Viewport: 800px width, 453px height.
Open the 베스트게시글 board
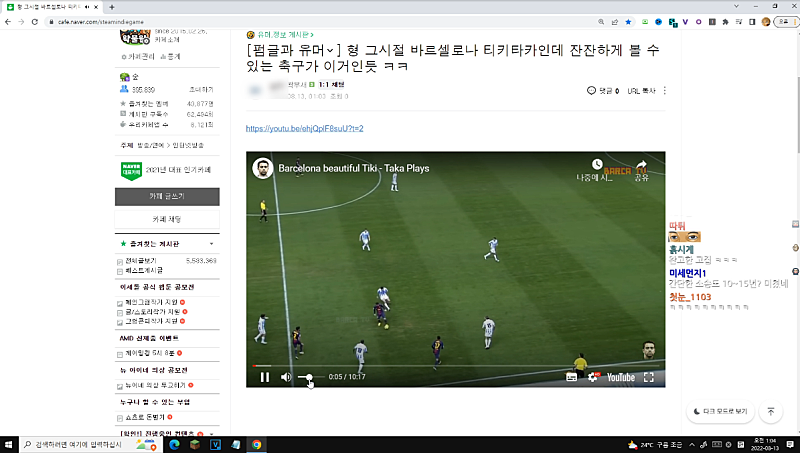click(x=144, y=270)
